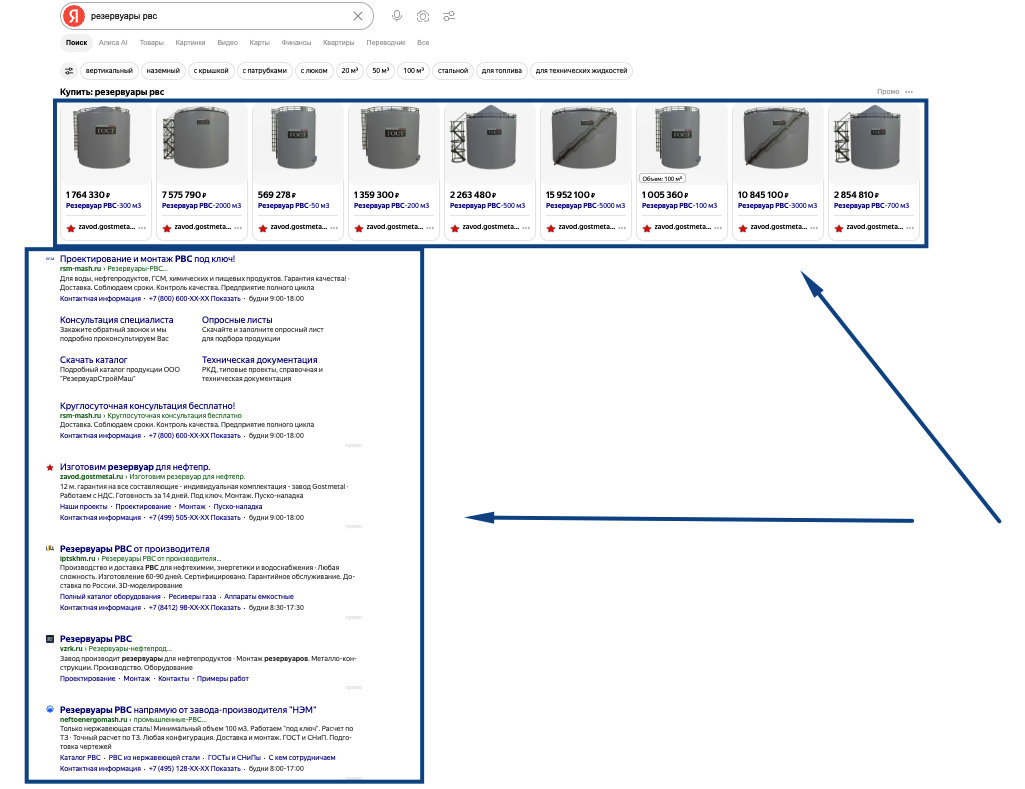
Task: Enable the «100 м³» filter chip
Action: tap(413, 71)
